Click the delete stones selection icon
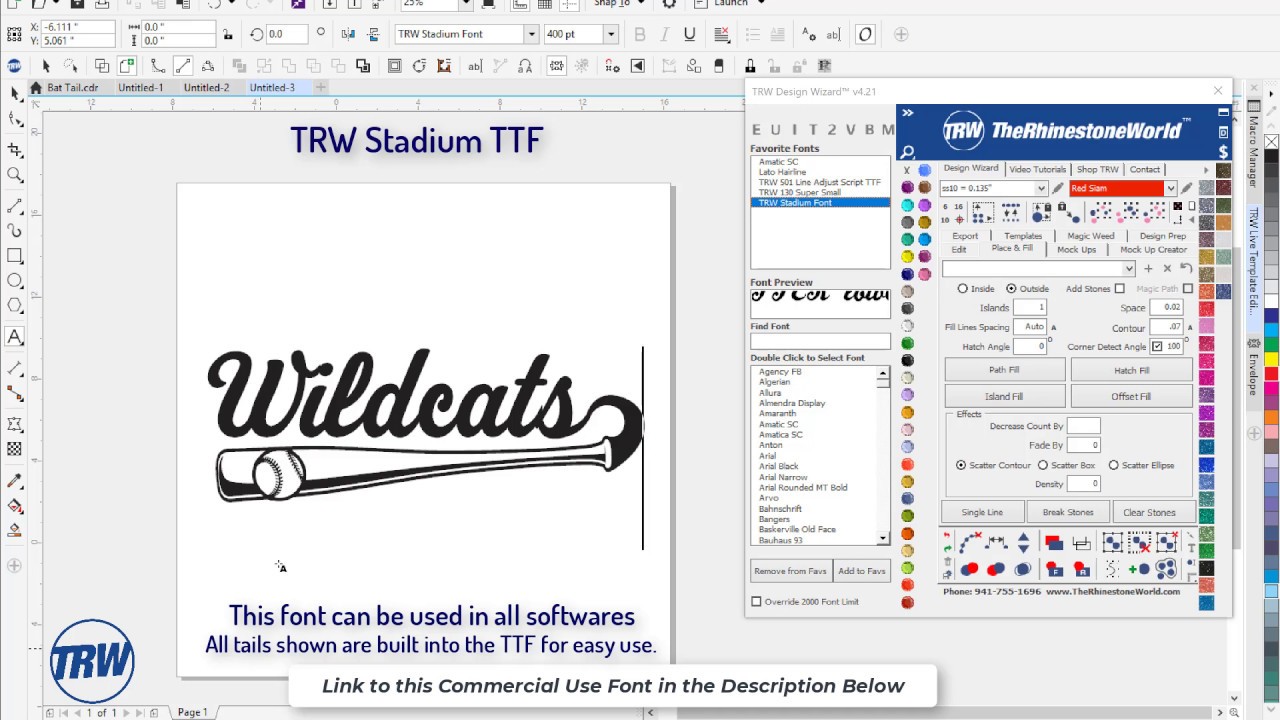Viewport: 1280px width, 720px height. click(1139, 543)
